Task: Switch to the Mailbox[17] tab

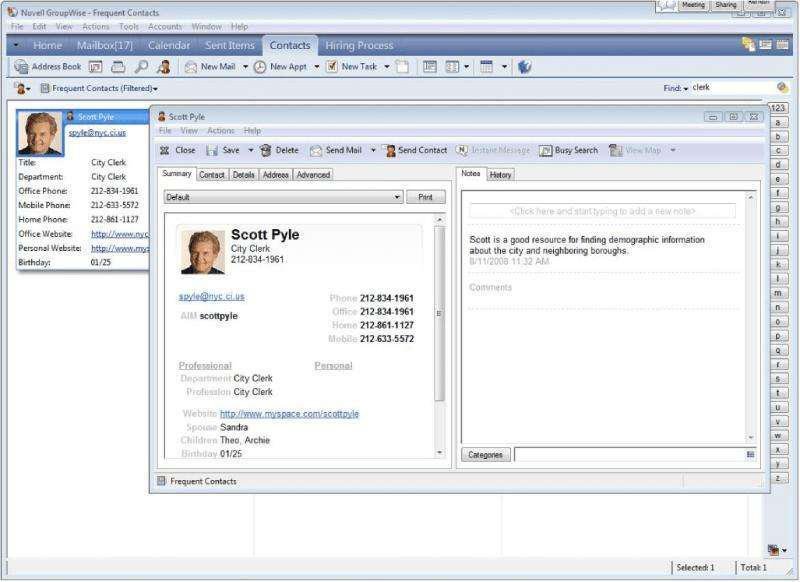Action: 105,45
